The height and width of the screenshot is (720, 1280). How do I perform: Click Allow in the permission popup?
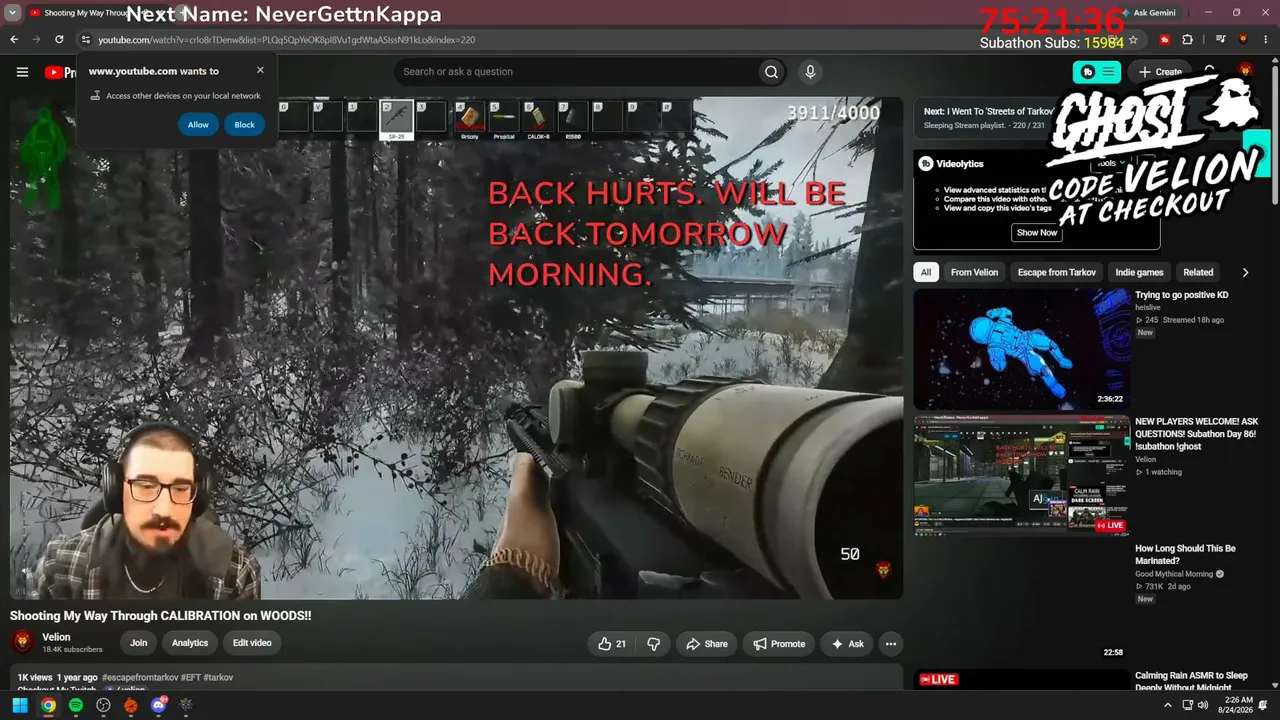pyautogui.click(x=198, y=125)
